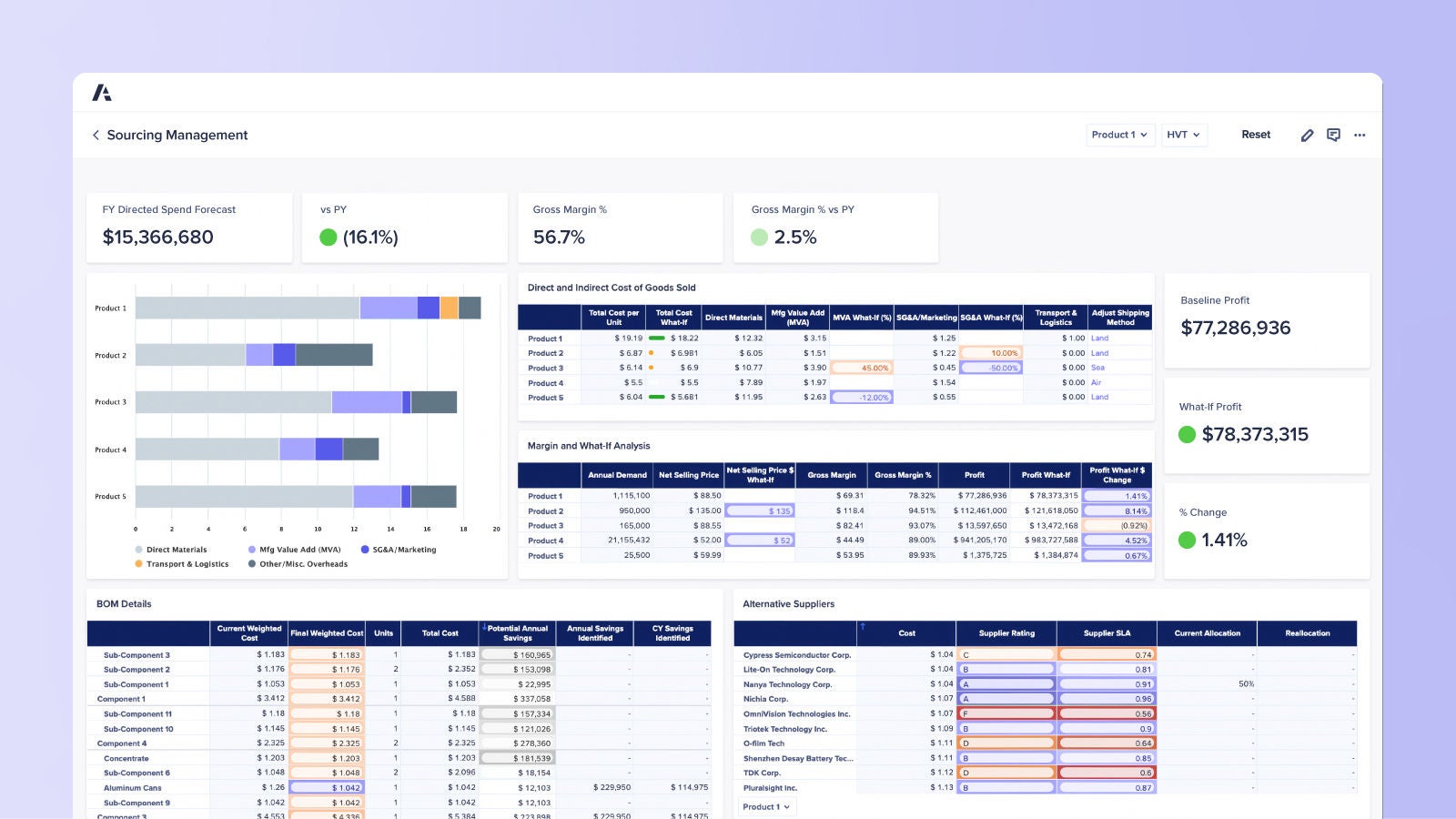Click the sort arrow on the Cost column
This screenshot has height=819, width=1456.
pyautogui.click(x=861, y=627)
